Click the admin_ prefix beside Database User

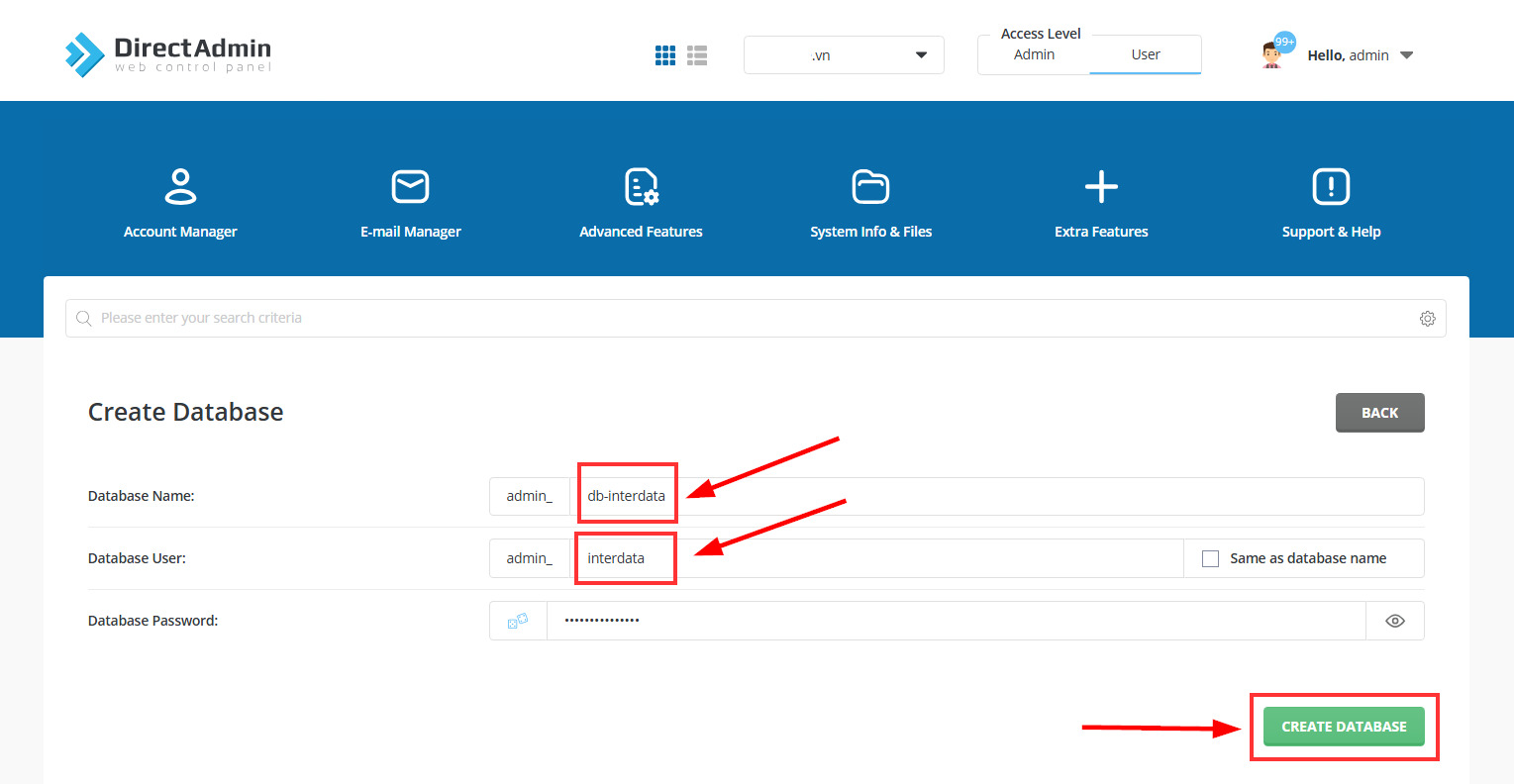(530, 558)
